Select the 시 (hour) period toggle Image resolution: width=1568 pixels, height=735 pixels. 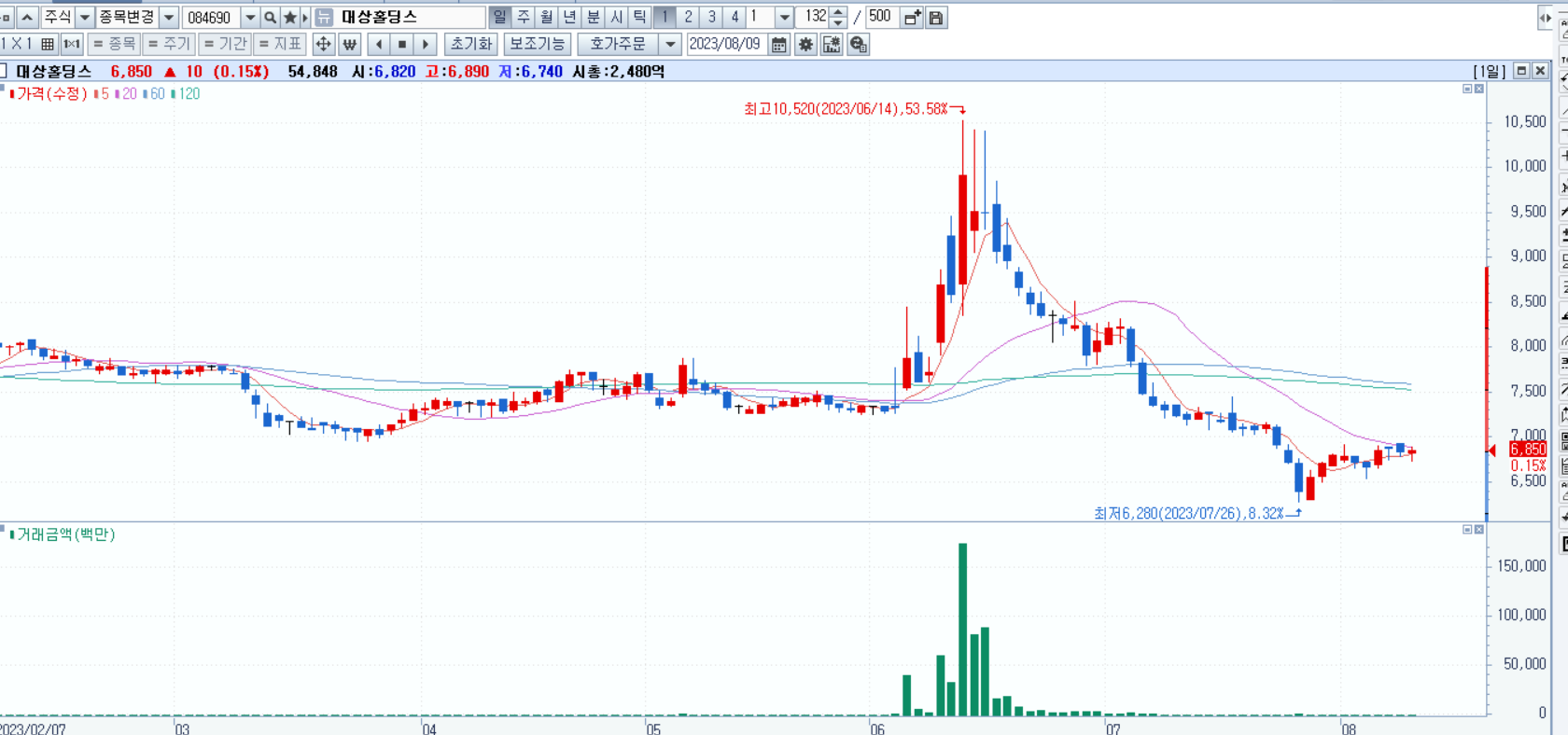(x=616, y=17)
